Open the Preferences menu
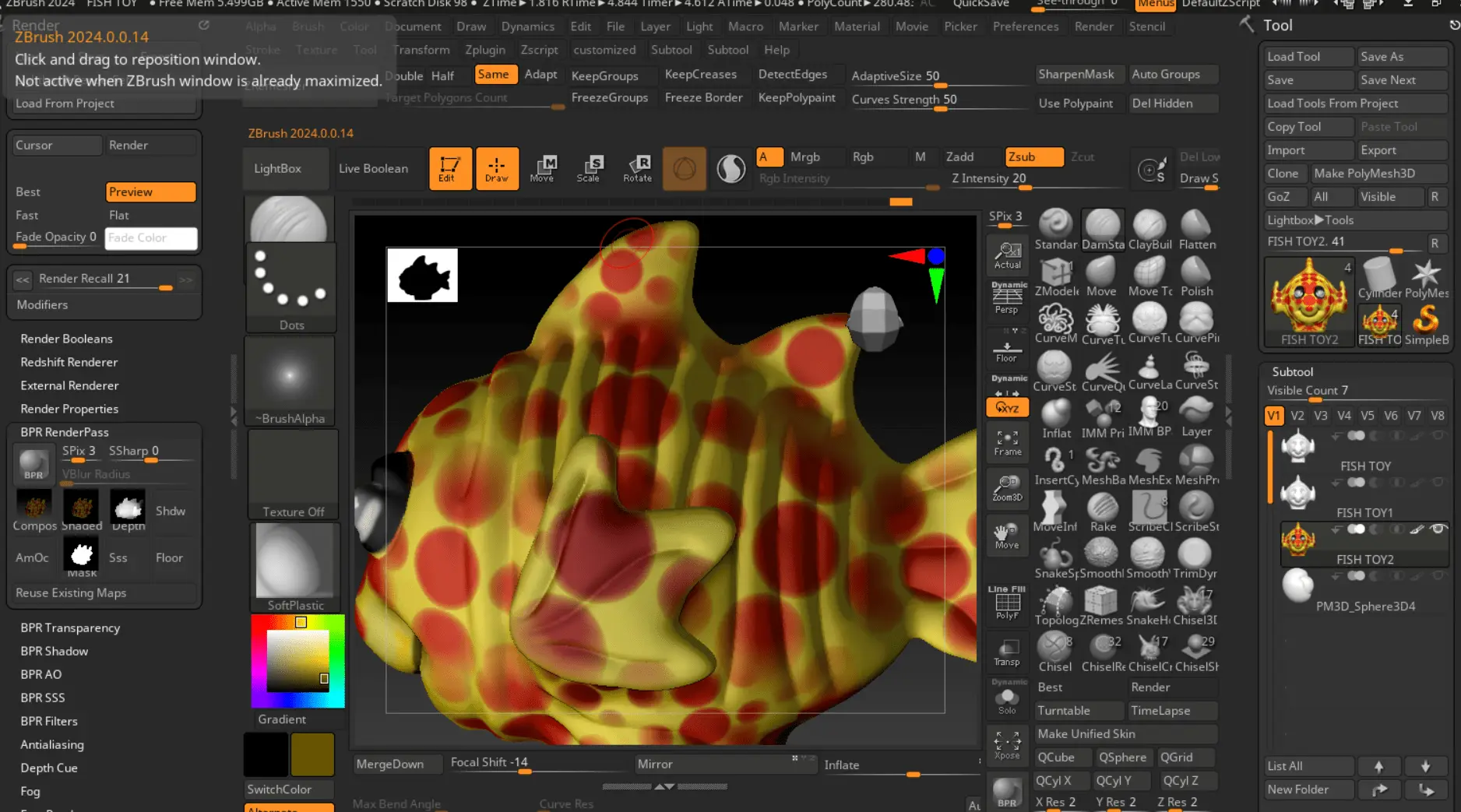This screenshot has height=812, width=1461. (x=1025, y=26)
